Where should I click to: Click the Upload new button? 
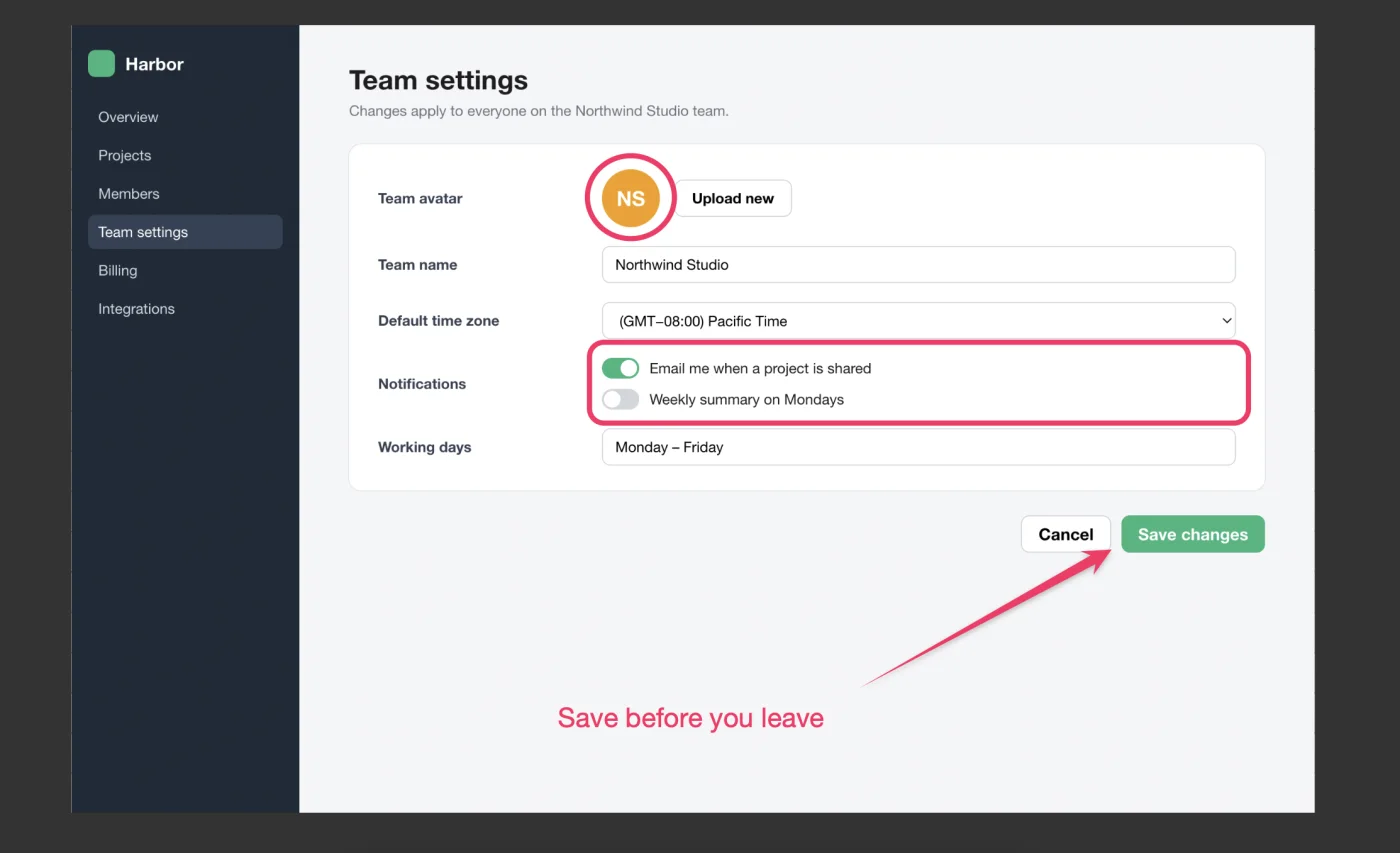point(733,198)
